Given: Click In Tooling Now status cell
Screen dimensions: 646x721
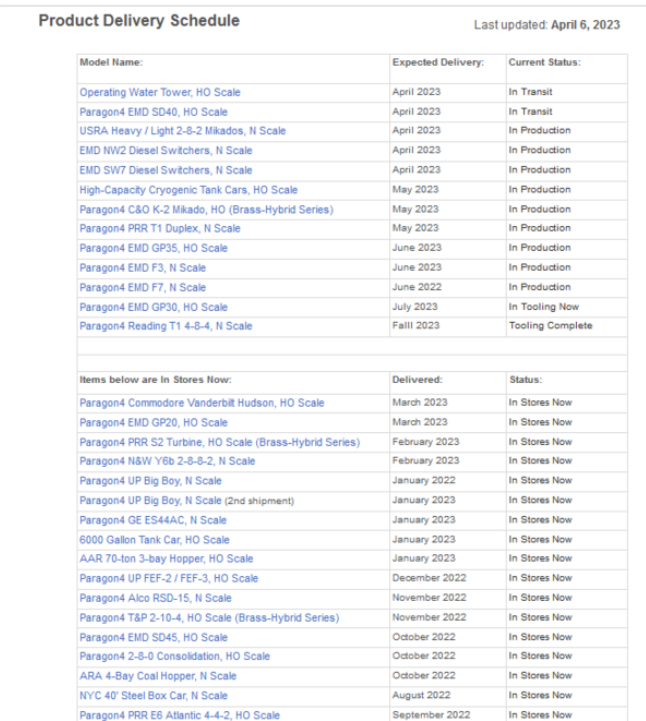Looking at the screenshot, I should click(x=543, y=307).
